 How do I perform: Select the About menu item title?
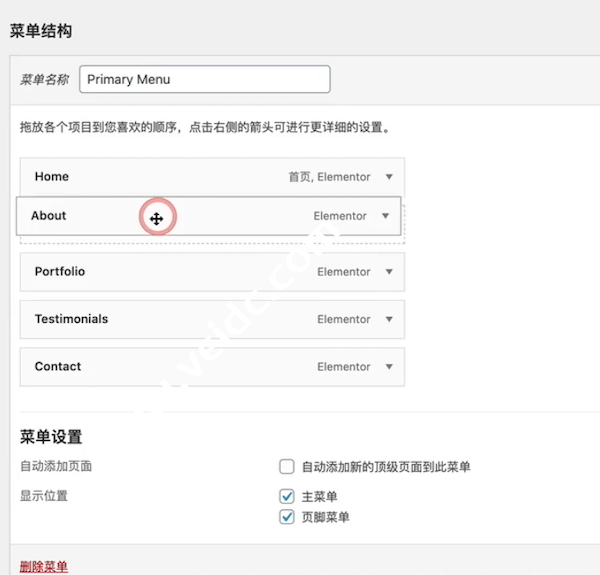(x=49, y=216)
